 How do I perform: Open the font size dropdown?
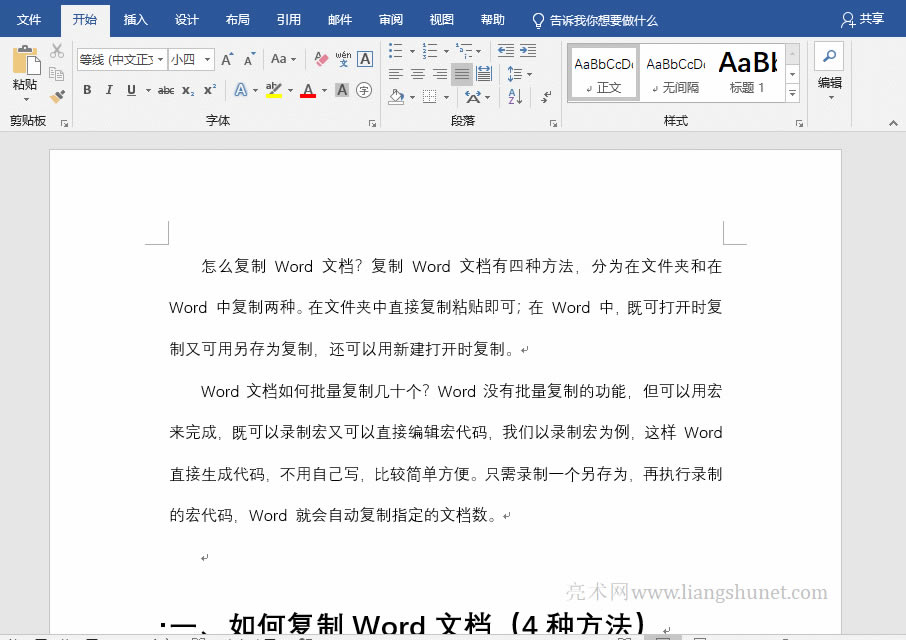click(x=209, y=58)
